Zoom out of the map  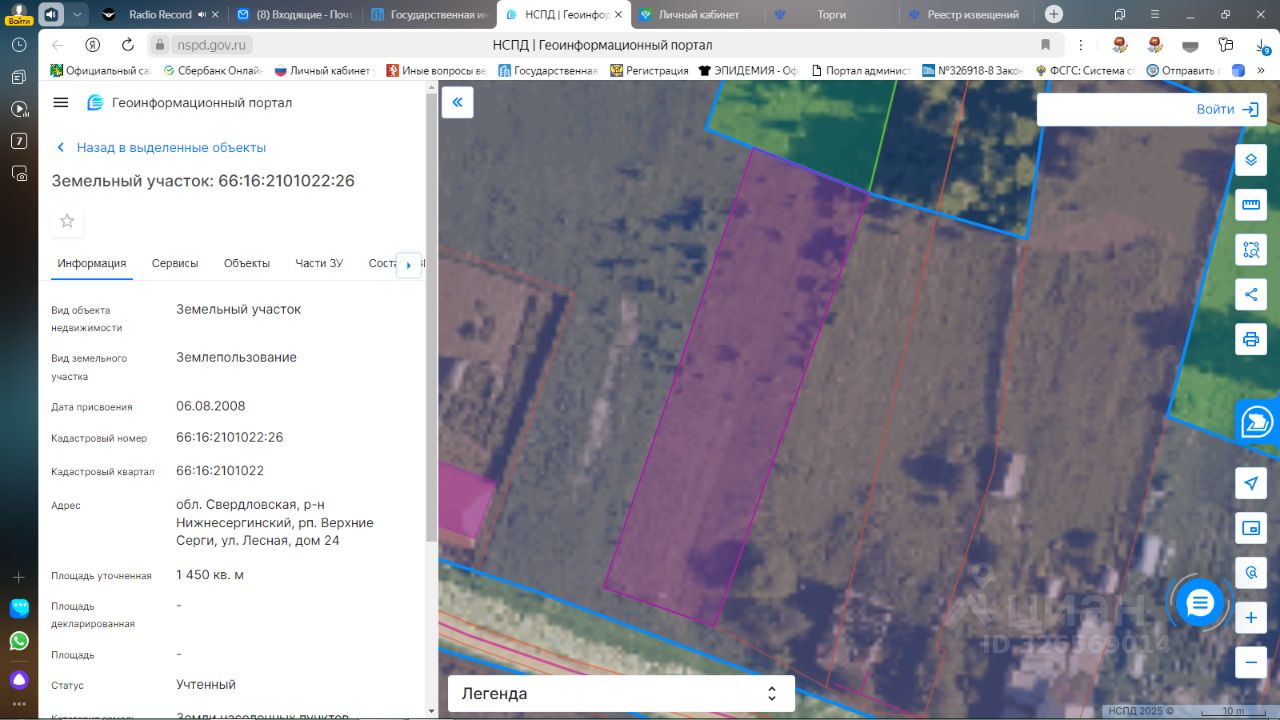point(1250,662)
